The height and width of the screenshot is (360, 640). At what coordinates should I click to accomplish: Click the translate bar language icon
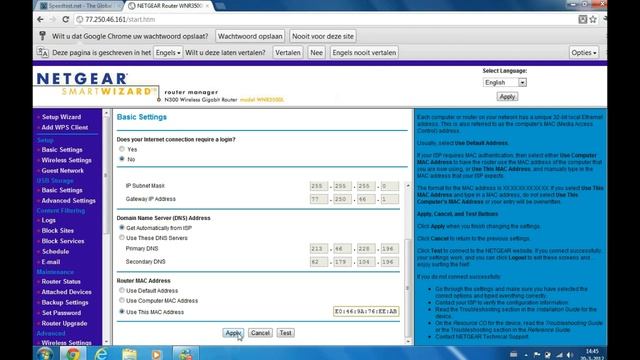[42, 52]
